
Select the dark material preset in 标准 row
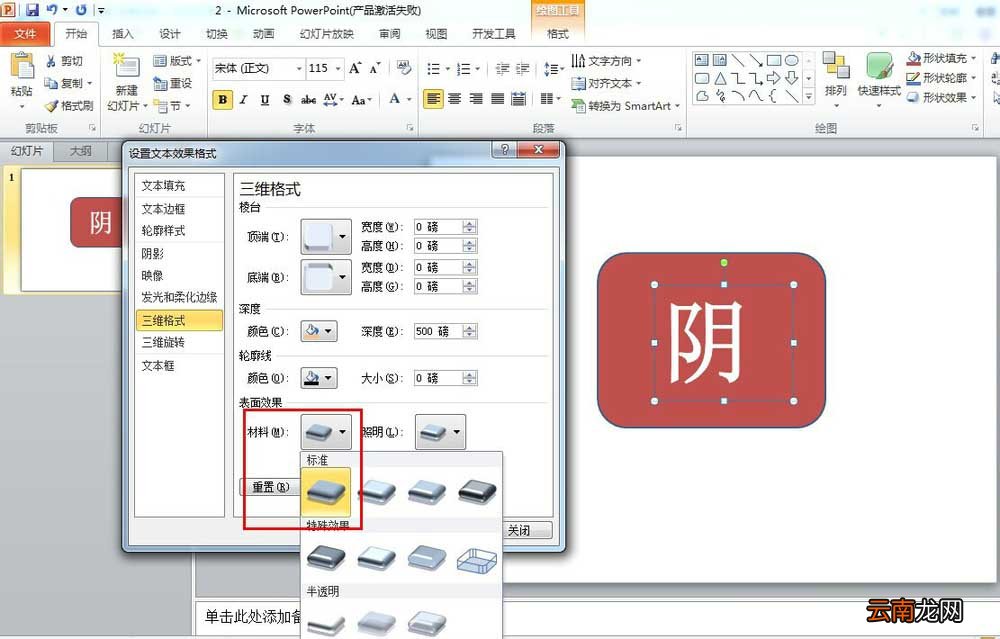click(x=477, y=492)
